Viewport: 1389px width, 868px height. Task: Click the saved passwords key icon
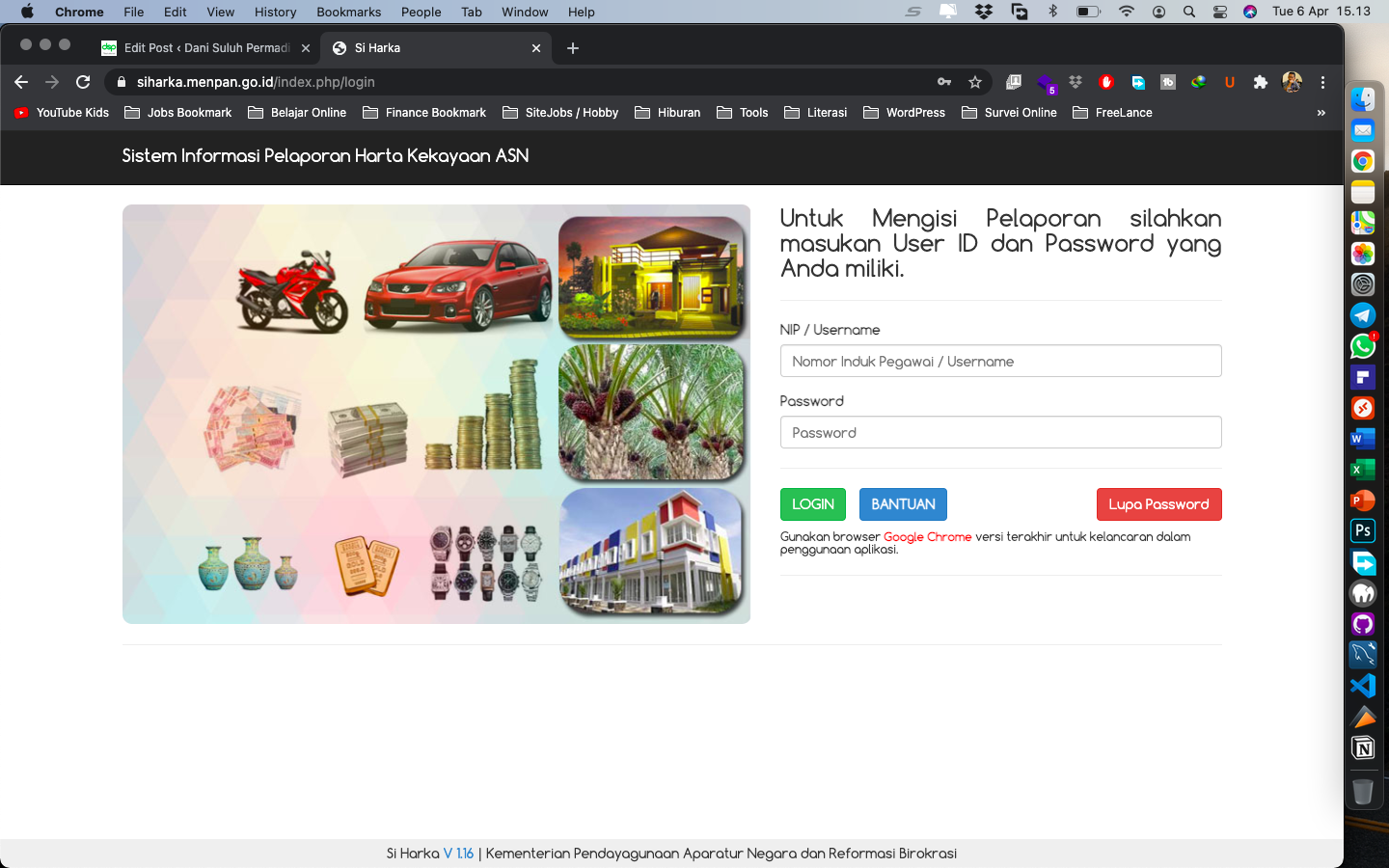944,82
